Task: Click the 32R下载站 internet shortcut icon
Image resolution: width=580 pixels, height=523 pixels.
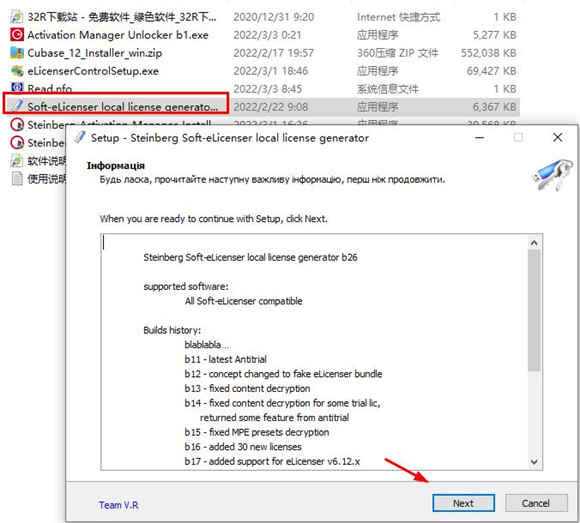Action: coord(17,17)
